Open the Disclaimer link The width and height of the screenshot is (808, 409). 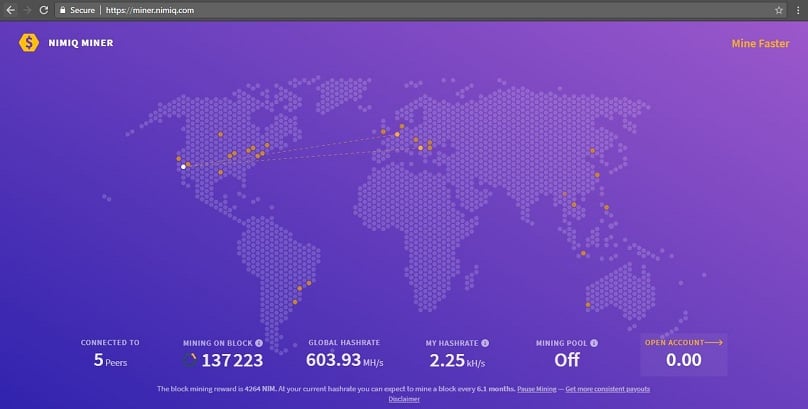tap(404, 399)
